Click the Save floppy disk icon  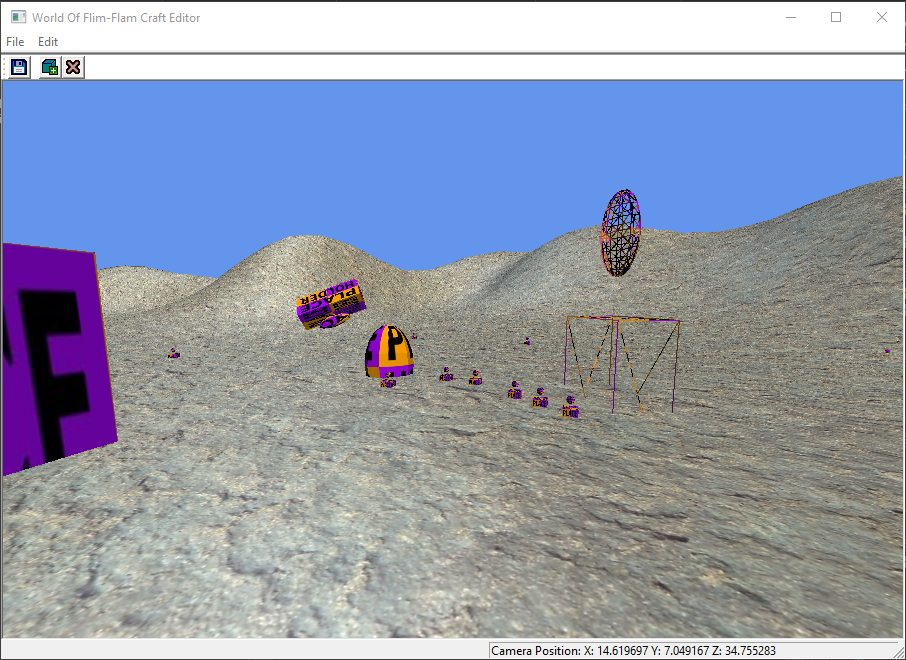19,67
